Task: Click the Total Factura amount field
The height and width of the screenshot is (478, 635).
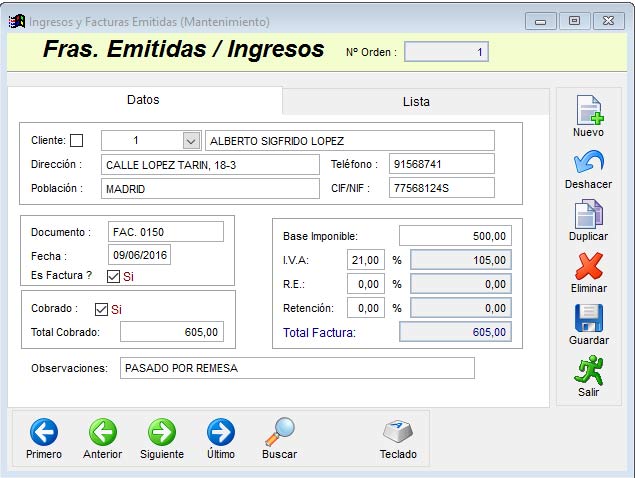Action: tap(455, 332)
